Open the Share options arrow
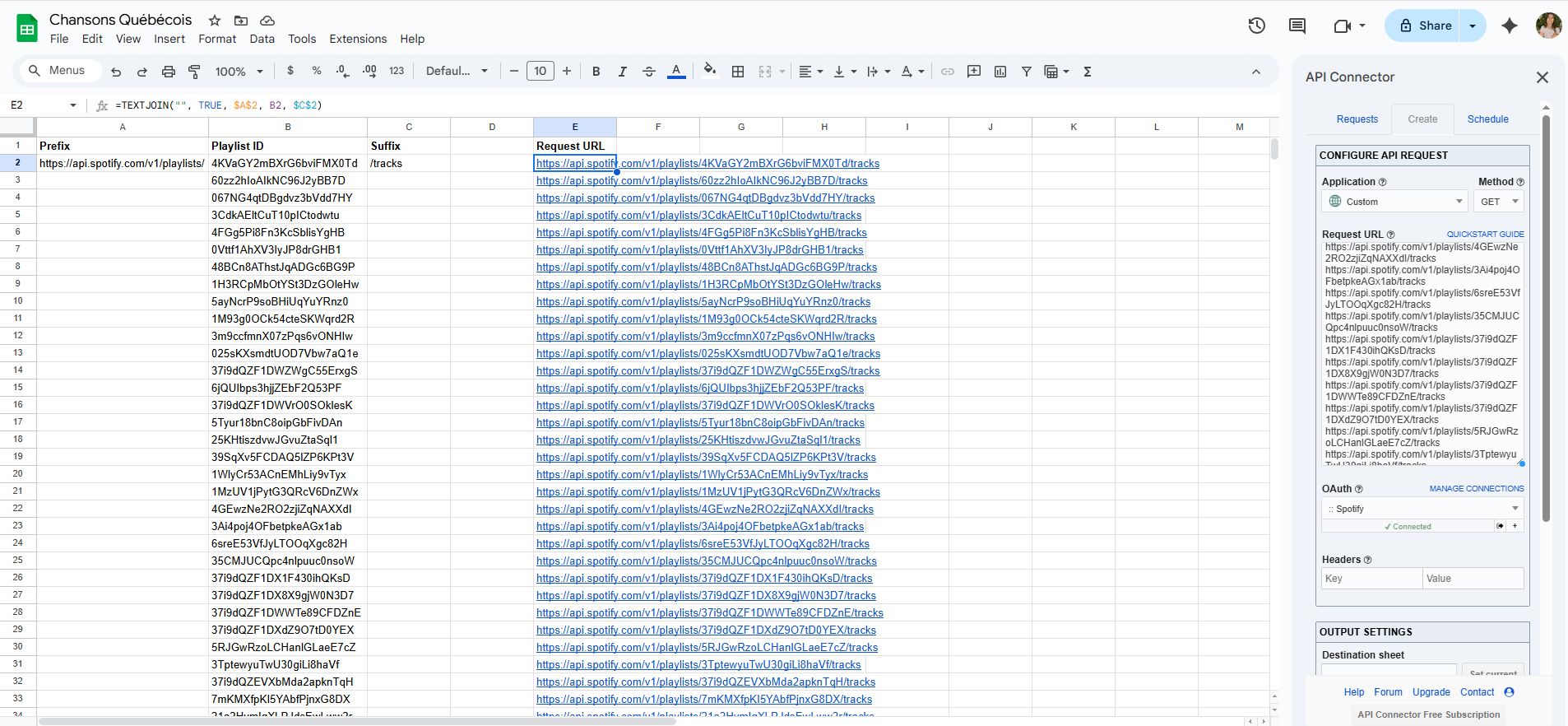Image resolution: width=1568 pixels, height=726 pixels. point(1473,26)
